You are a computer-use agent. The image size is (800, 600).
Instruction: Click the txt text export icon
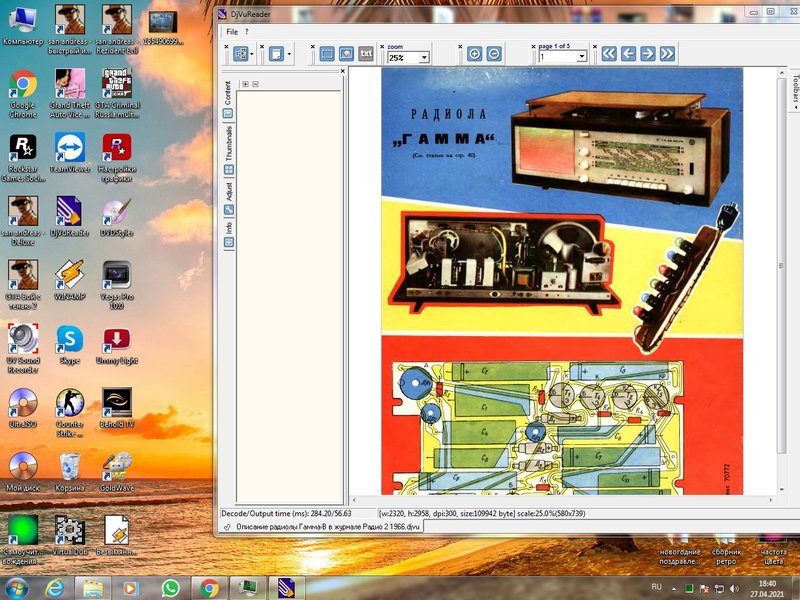click(365, 54)
